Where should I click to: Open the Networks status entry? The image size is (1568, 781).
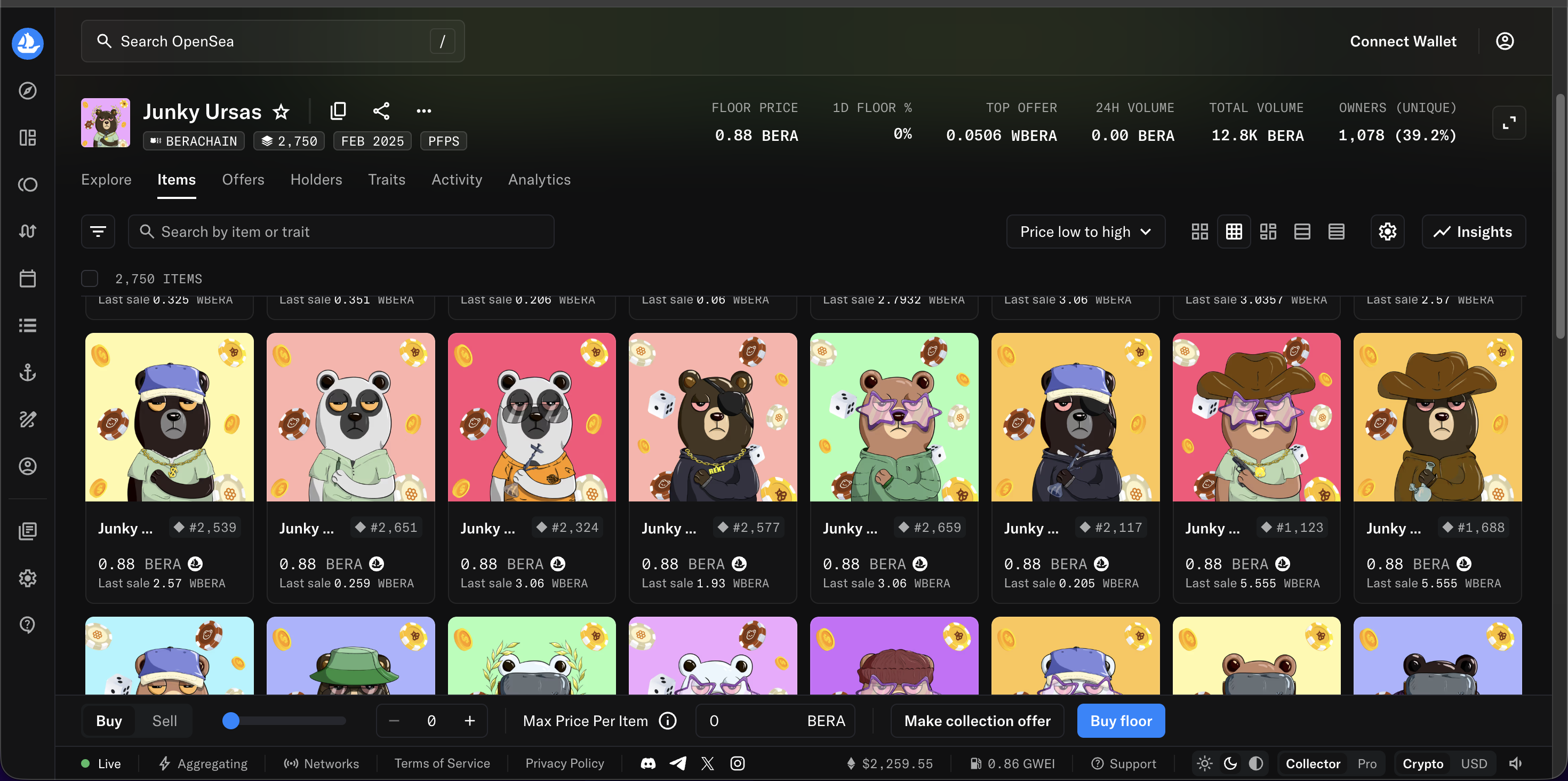pyautogui.click(x=322, y=763)
